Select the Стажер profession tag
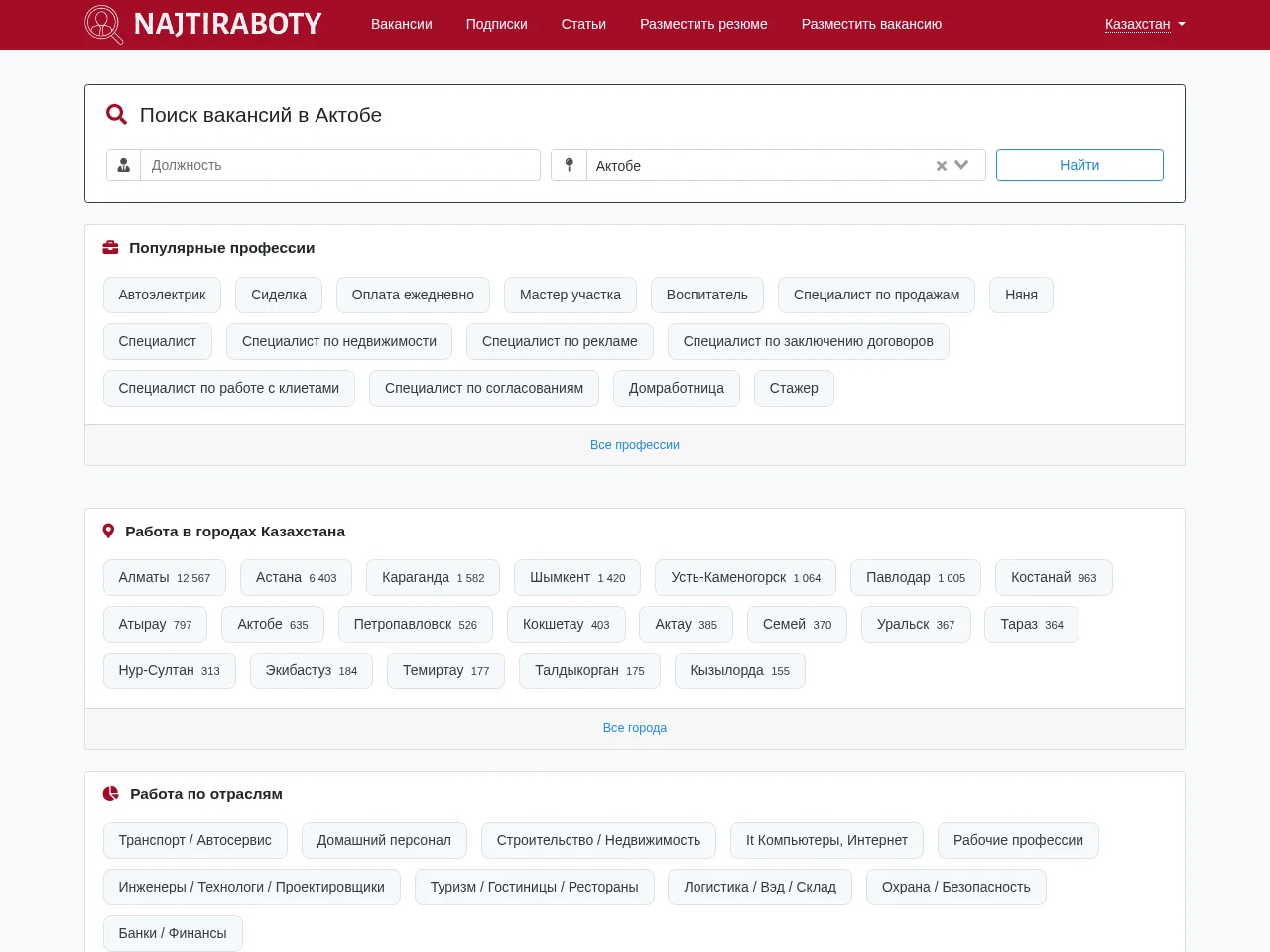The height and width of the screenshot is (952, 1270). coord(794,388)
